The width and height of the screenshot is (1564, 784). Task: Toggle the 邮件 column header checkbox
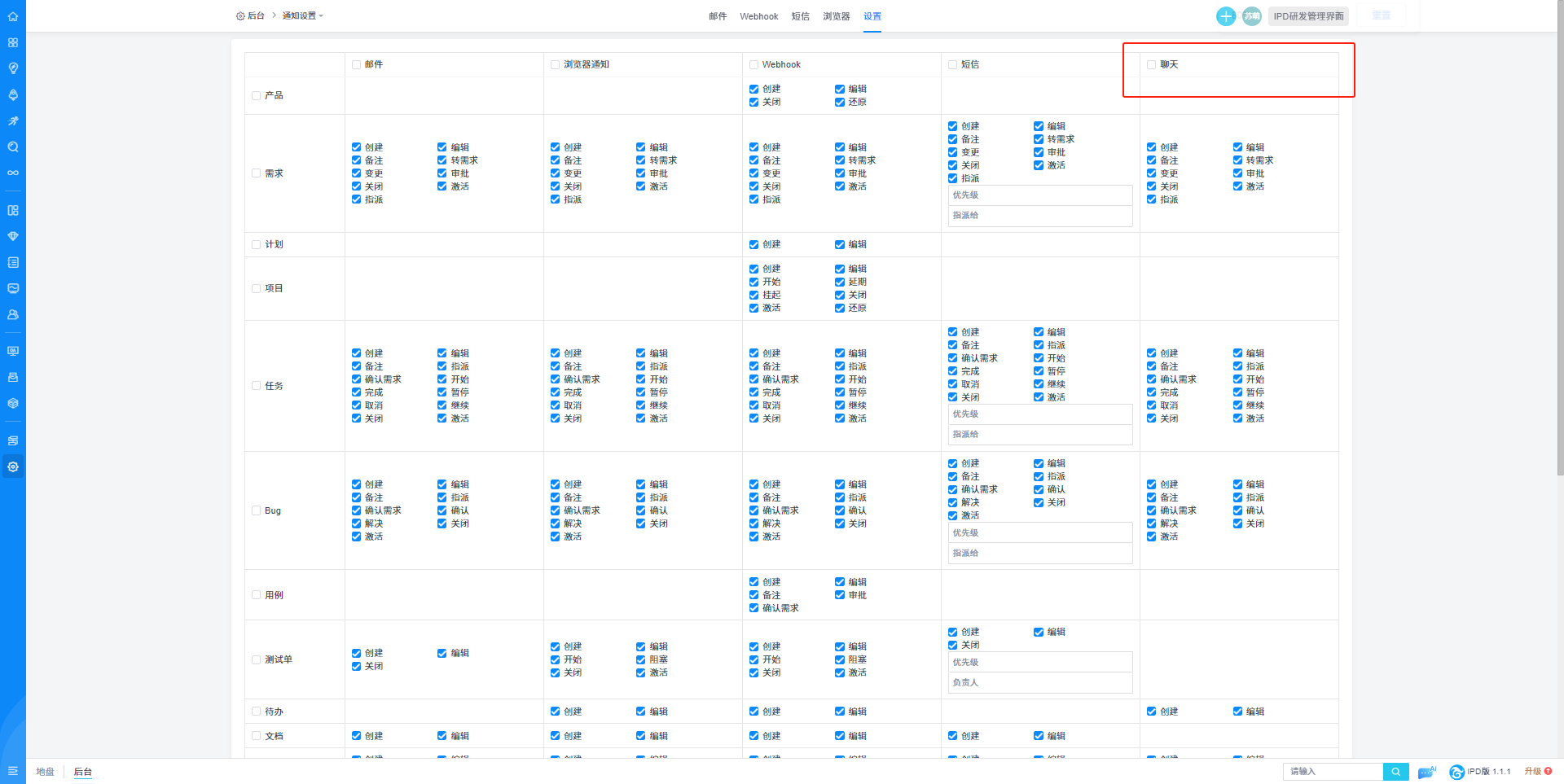356,65
